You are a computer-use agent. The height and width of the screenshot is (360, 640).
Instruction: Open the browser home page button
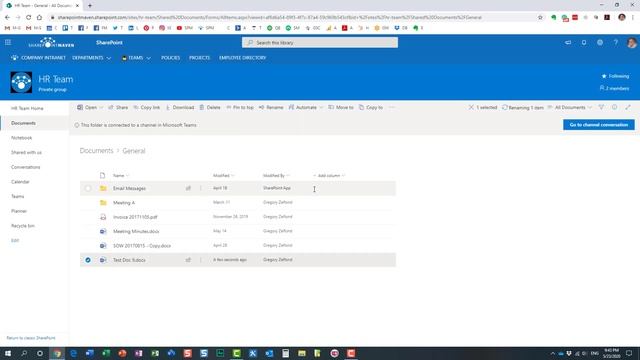39,17
